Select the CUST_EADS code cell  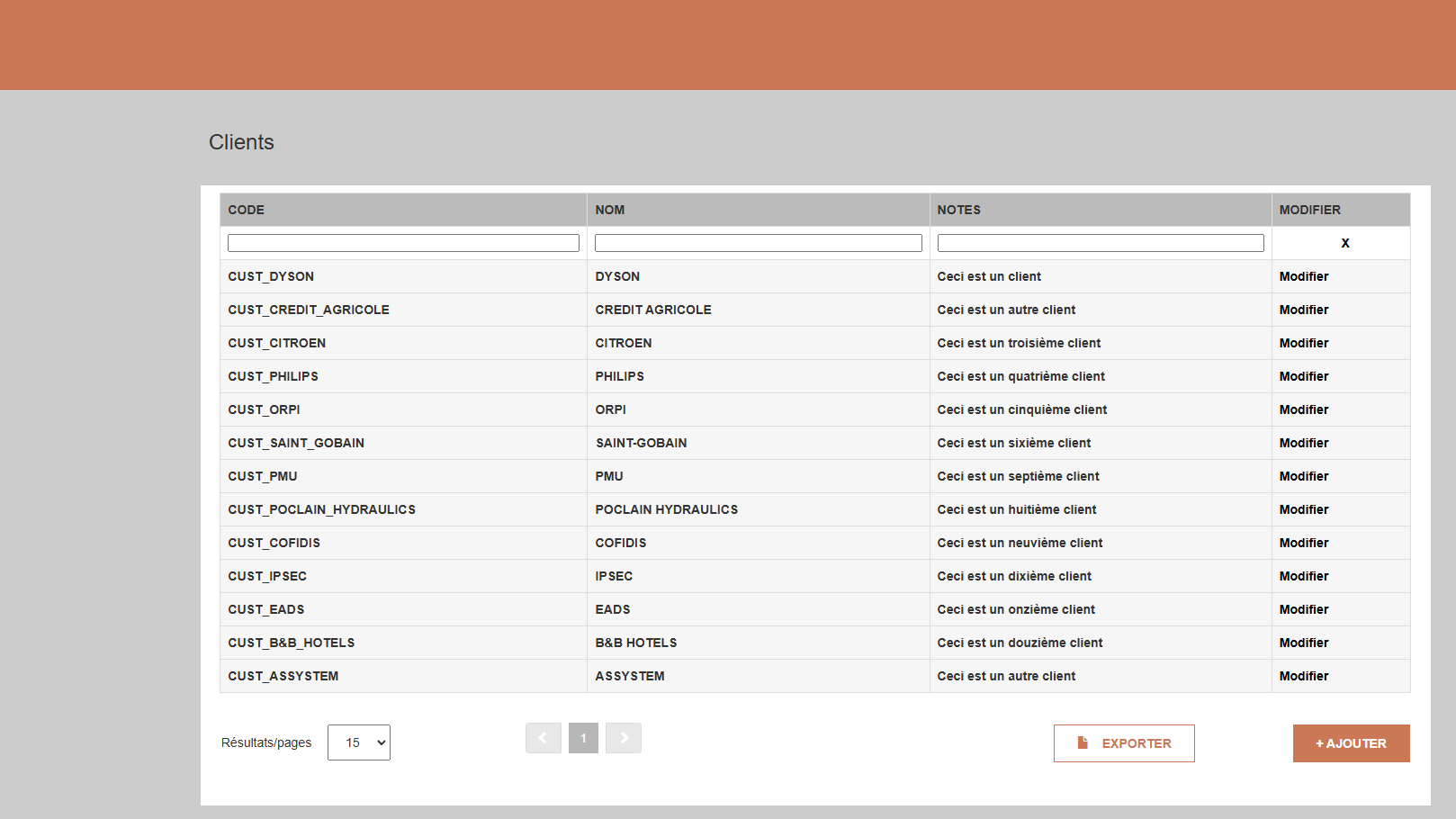(x=403, y=609)
